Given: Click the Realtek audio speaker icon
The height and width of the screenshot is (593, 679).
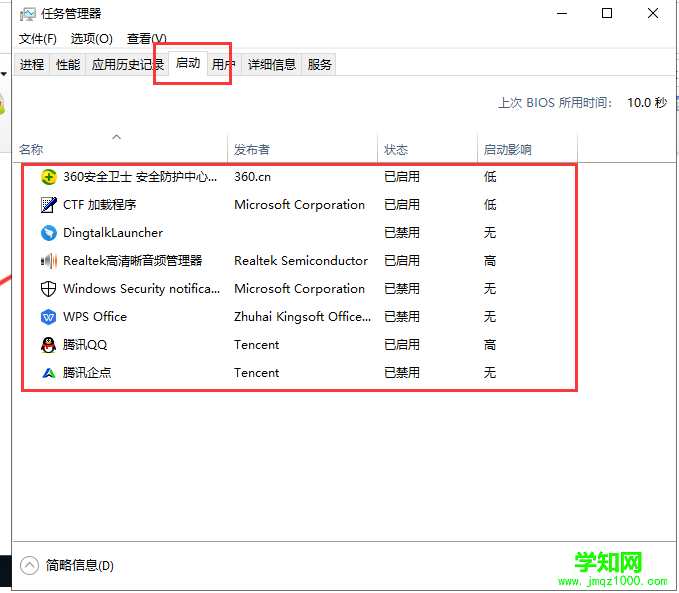Looking at the screenshot, I should pyautogui.click(x=48, y=261).
